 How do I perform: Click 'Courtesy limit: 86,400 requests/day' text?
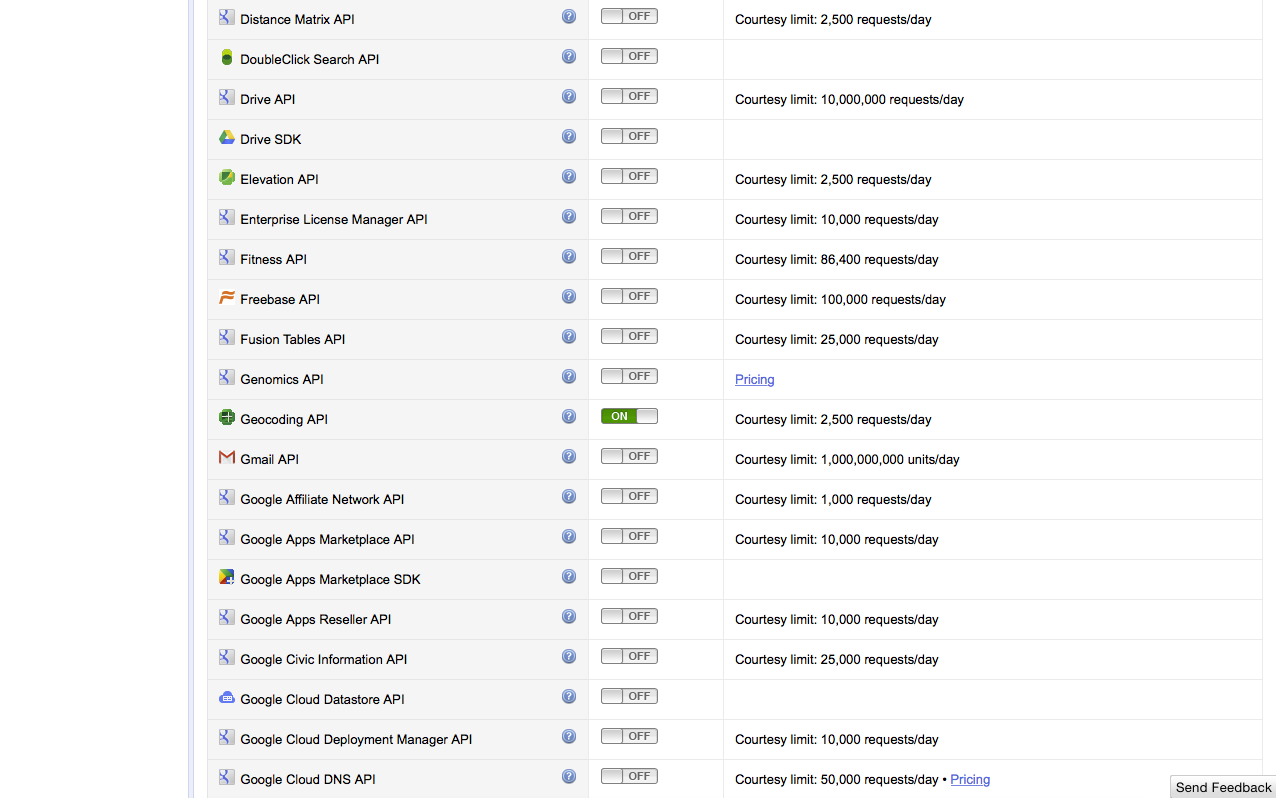837,259
